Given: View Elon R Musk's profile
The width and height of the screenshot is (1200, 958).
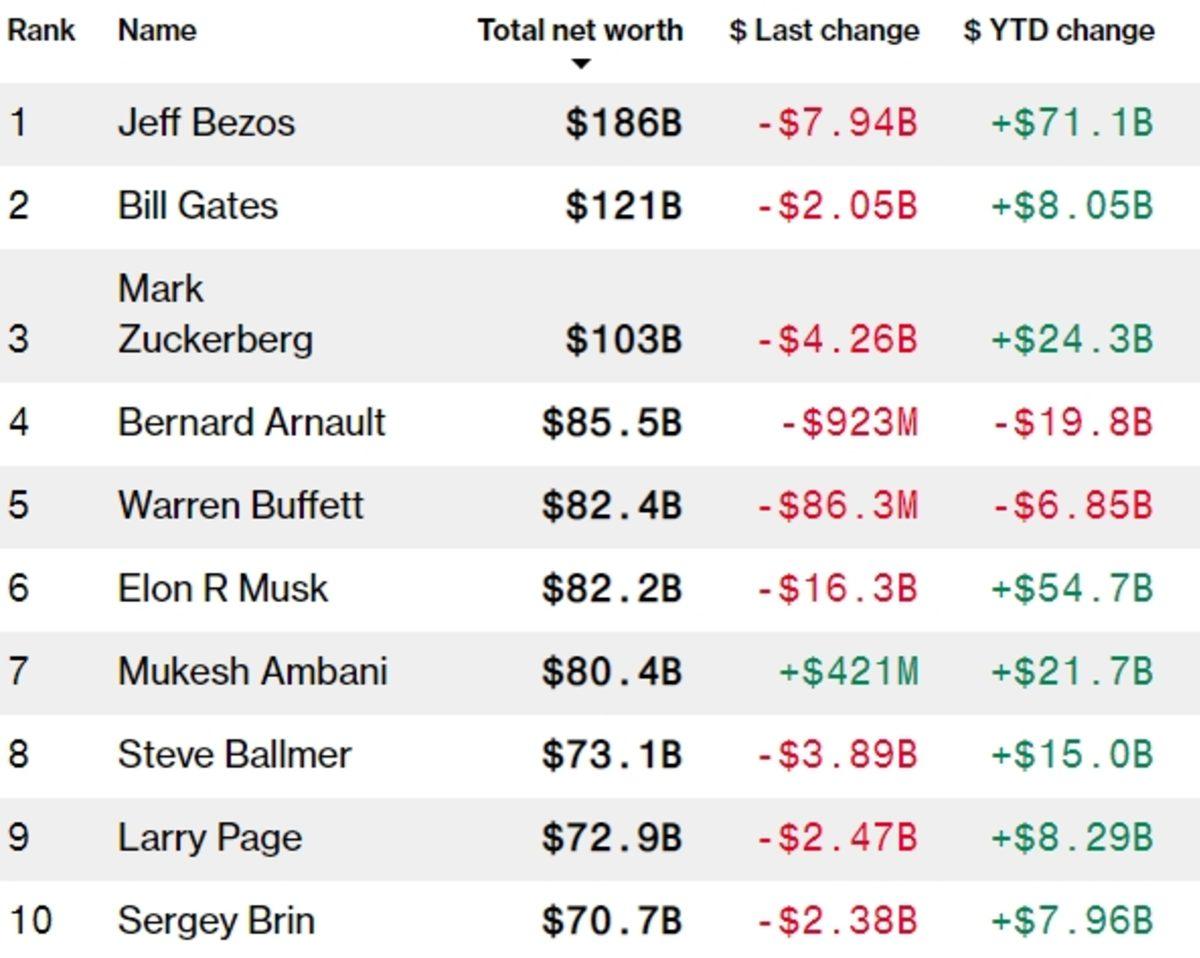Looking at the screenshot, I should point(222,588).
